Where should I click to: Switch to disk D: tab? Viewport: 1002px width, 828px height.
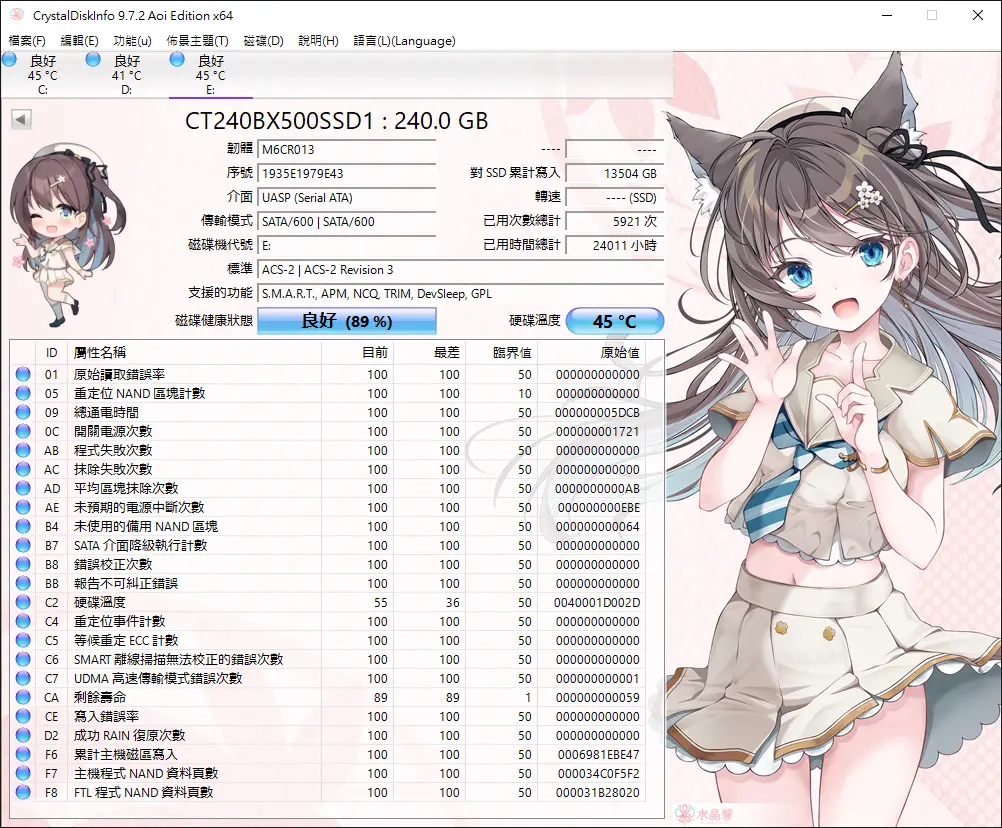coord(127,75)
